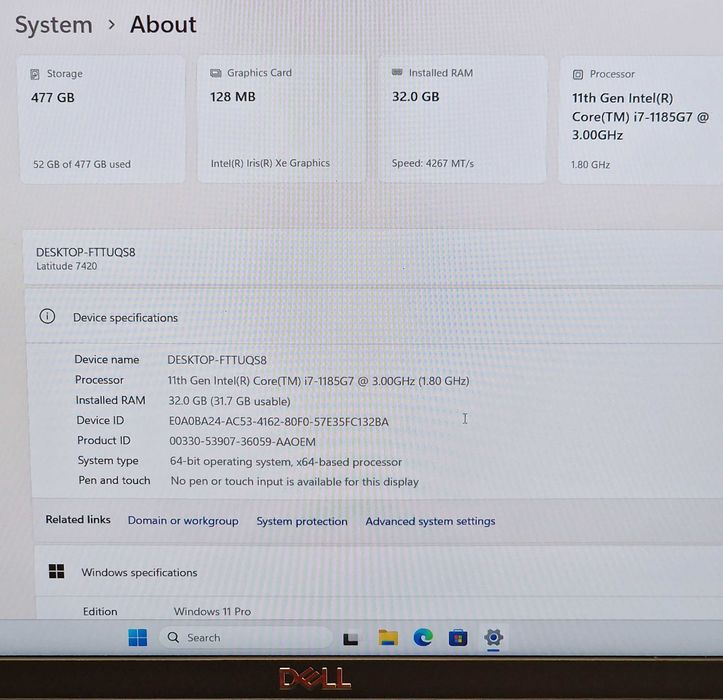Select the System type value text

(286, 462)
